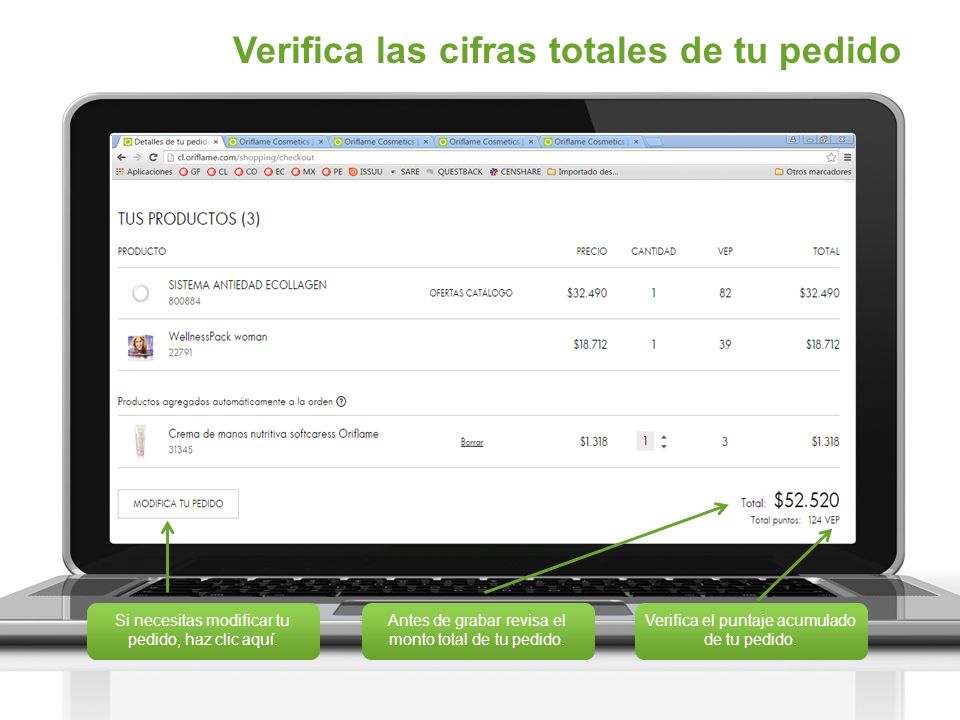960x720 pixels.
Task: Click the Borrar link
Action: coord(472,442)
